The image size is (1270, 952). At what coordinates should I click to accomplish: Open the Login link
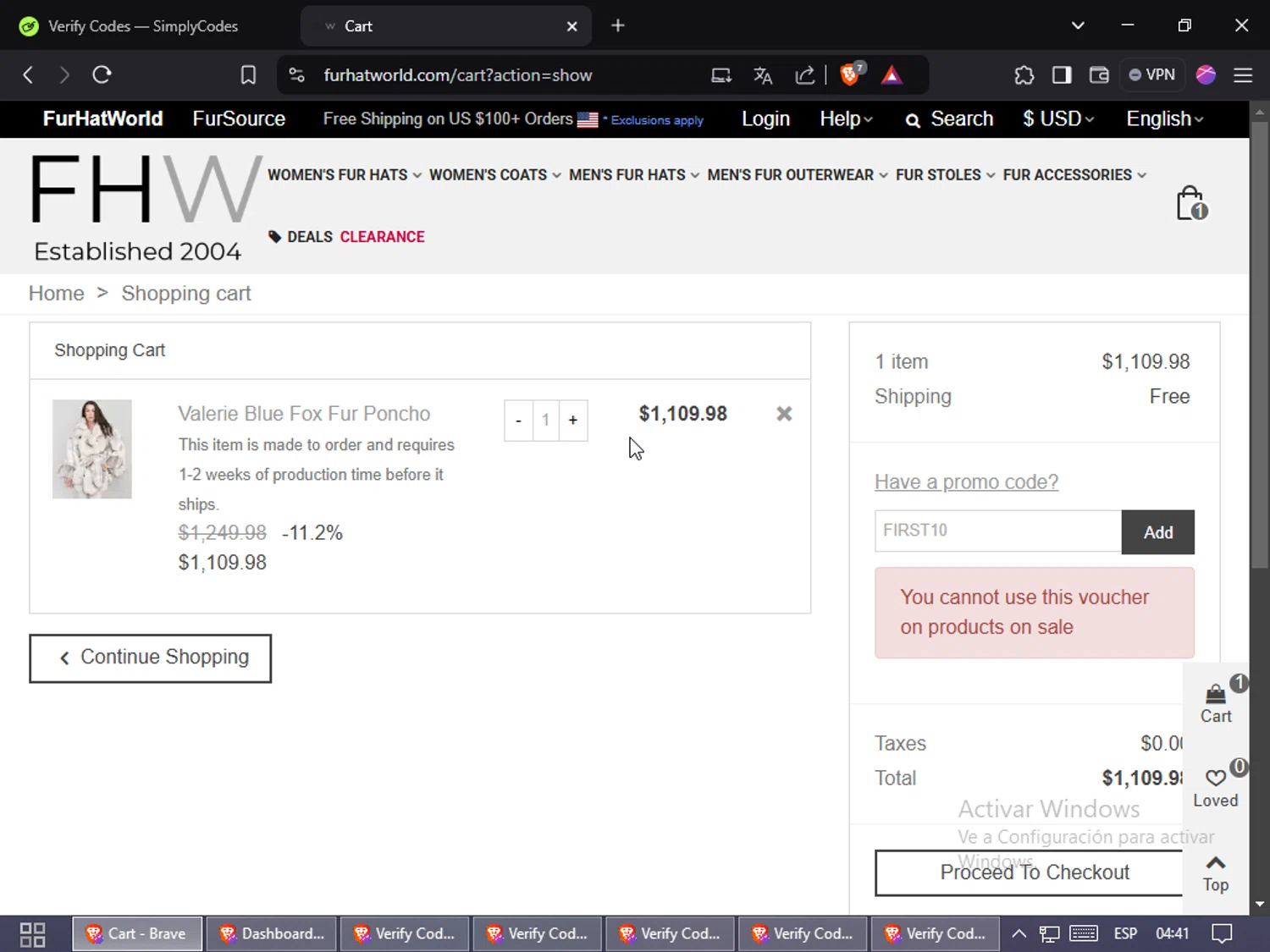coord(765,118)
